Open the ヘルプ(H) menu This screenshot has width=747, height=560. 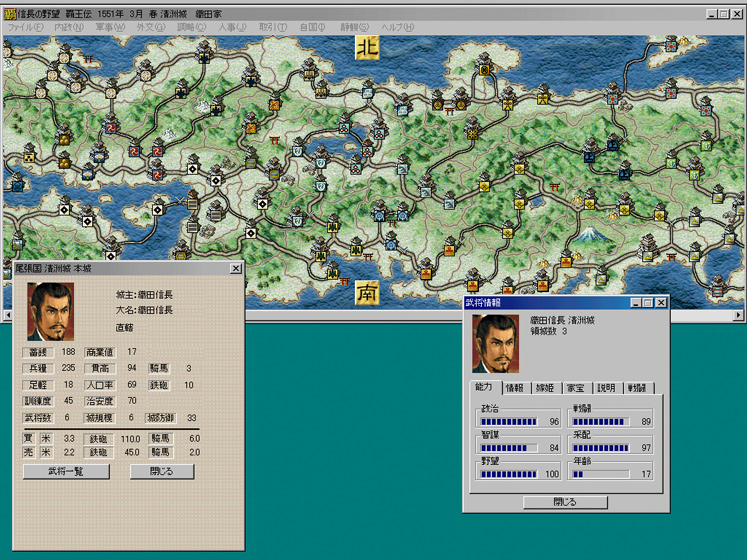click(398, 27)
